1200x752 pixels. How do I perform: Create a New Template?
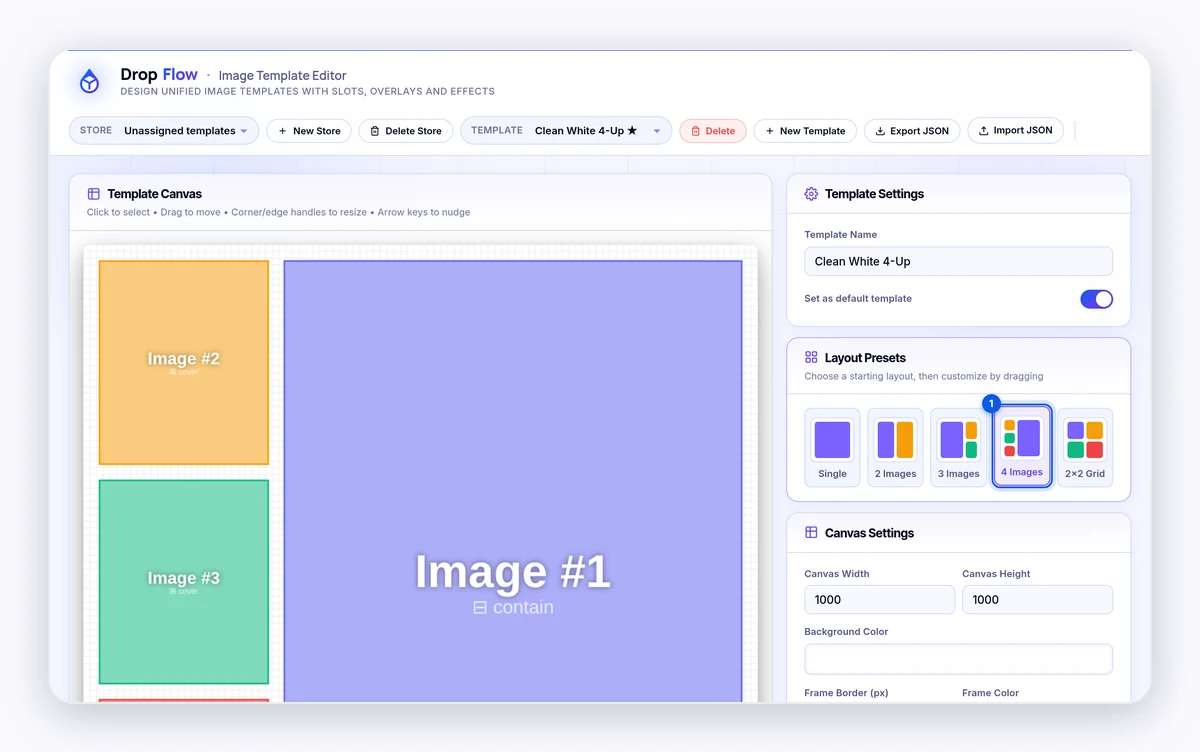tap(805, 131)
